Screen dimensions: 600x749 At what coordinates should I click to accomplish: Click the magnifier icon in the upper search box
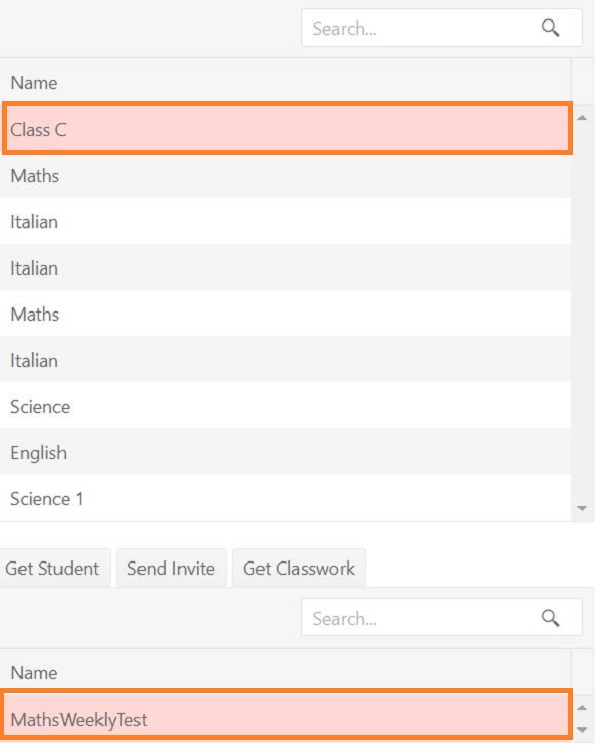(x=550, y=28)
